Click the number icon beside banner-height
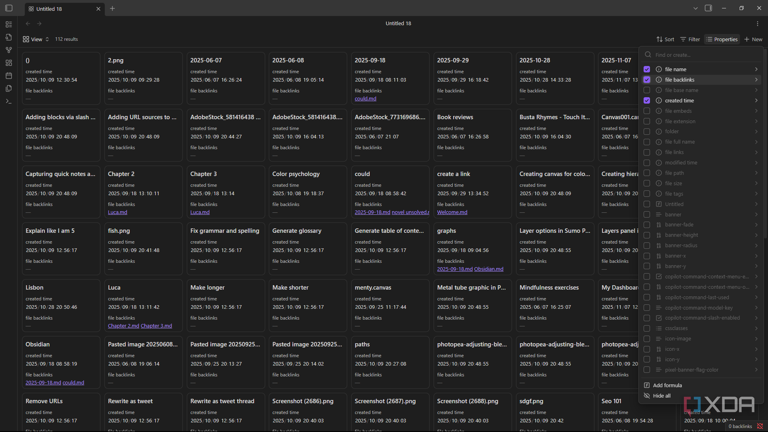The height and width of the screenshot is (432, 768). pos(659,235)
